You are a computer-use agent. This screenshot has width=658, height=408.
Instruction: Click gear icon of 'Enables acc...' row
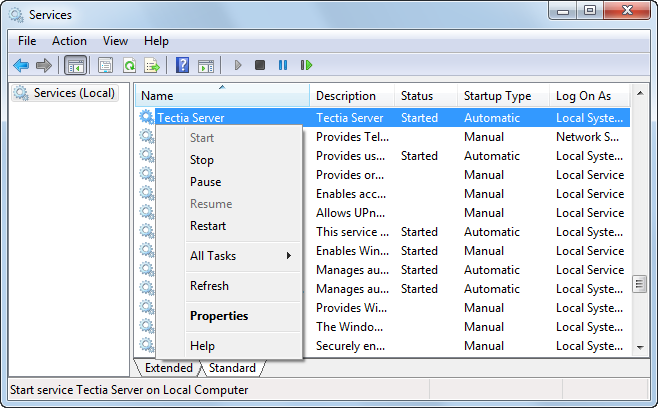[x=146, y=193]
